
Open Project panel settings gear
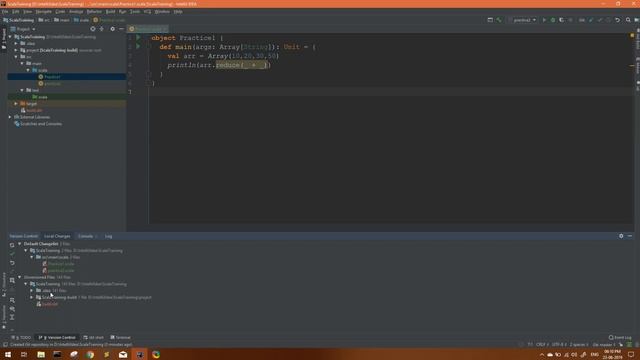pyautogui.click(x=113, y=29)
